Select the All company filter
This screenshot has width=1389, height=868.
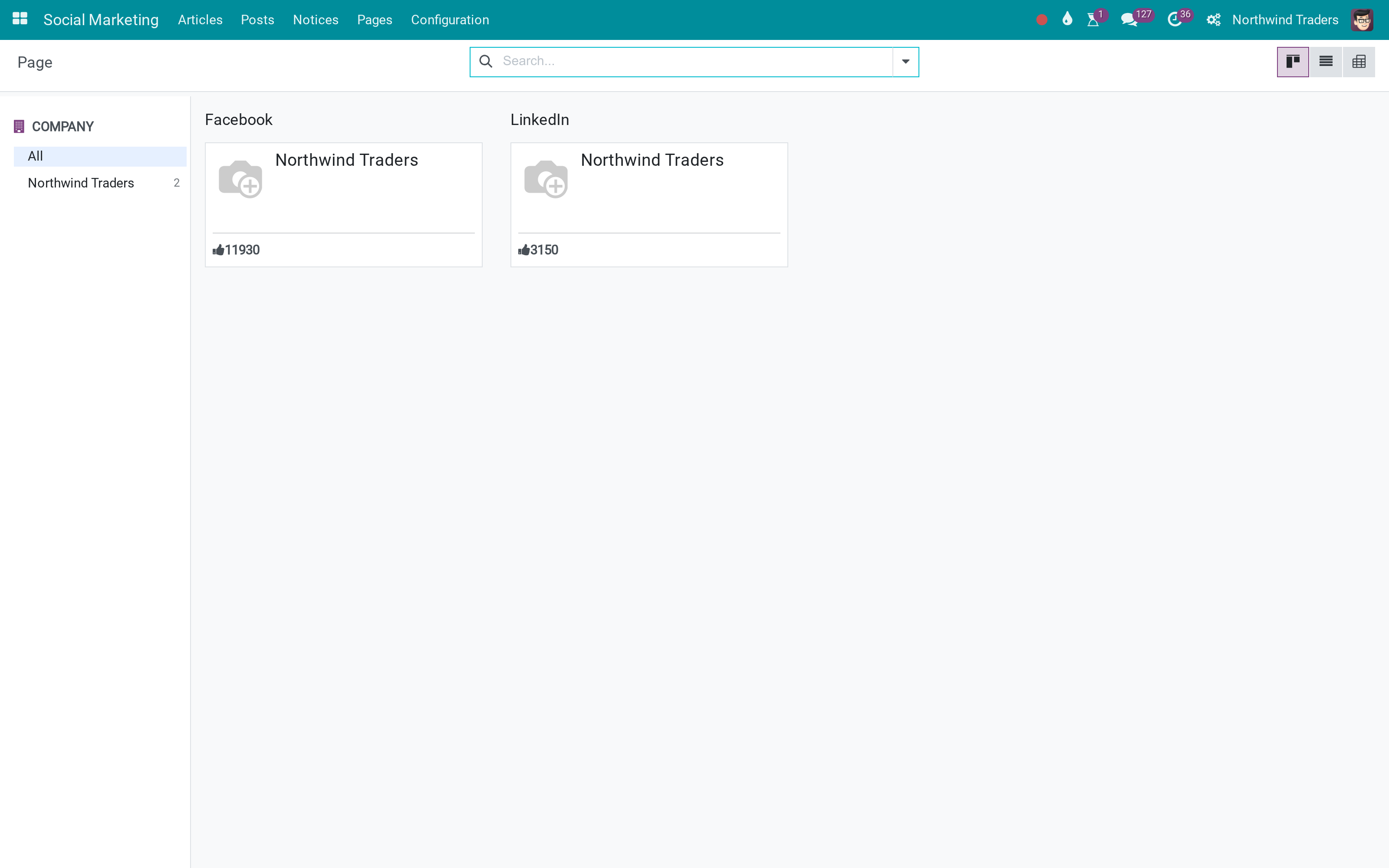(100, 156)
